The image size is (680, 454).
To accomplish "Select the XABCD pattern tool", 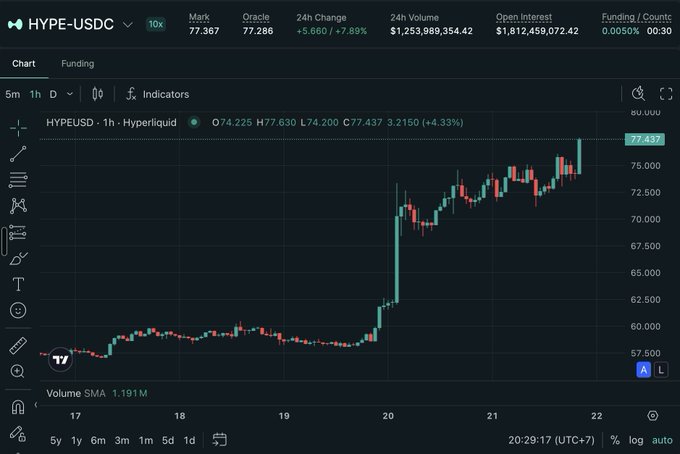I will coord(18,206).
